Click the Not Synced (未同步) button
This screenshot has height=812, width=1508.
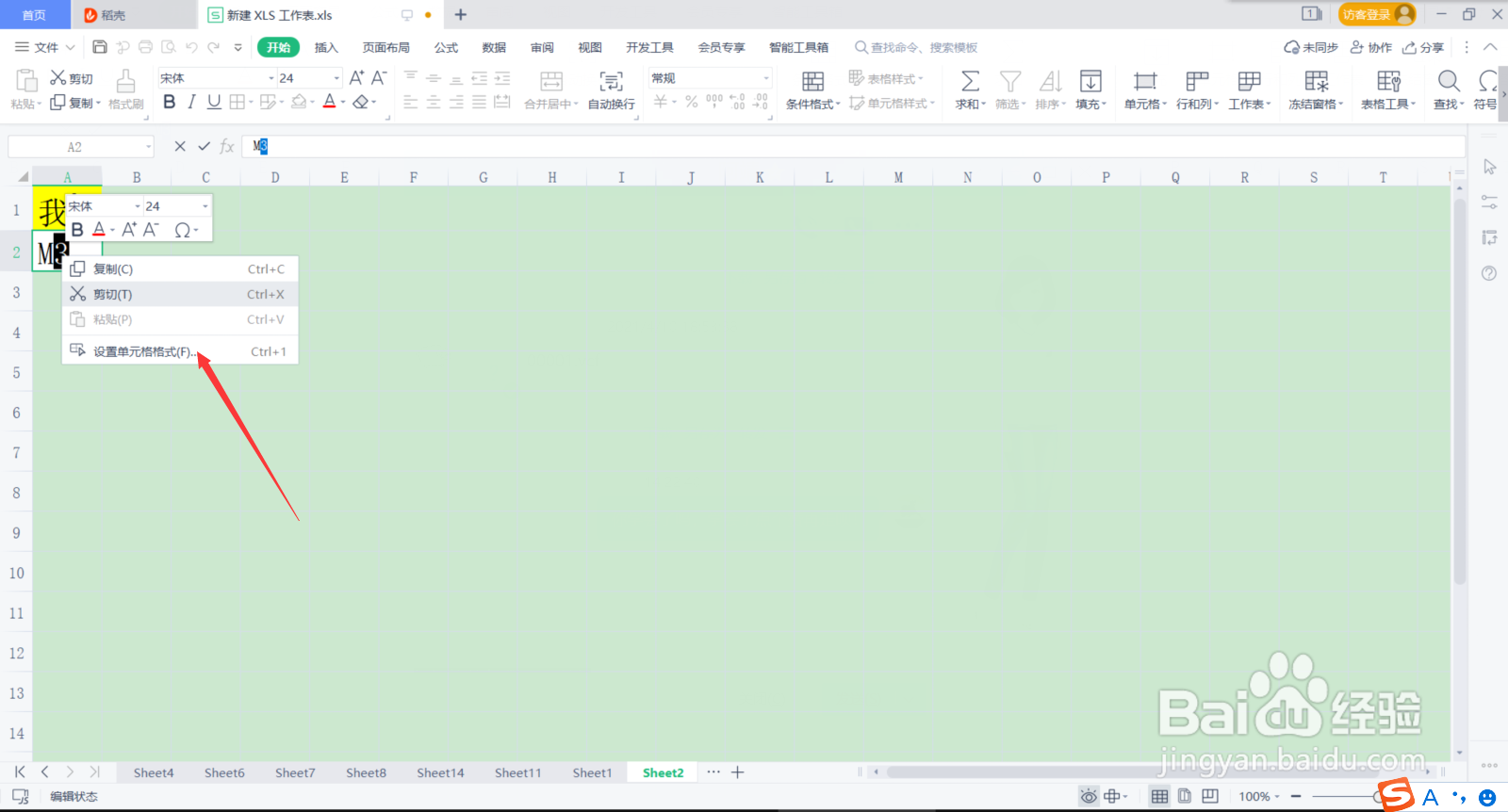coord(1311,47)
